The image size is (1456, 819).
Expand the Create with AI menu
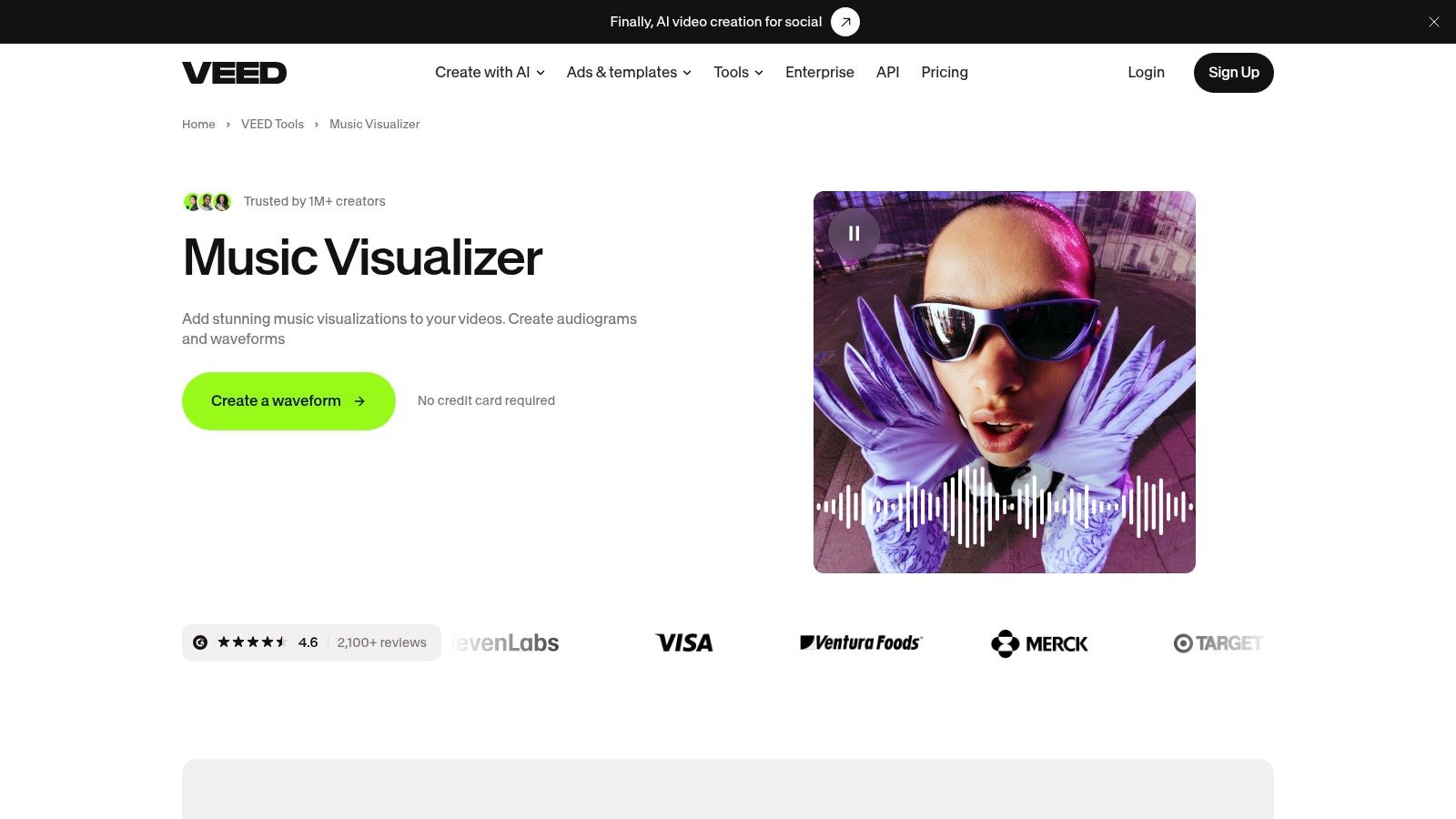(490, 72)
